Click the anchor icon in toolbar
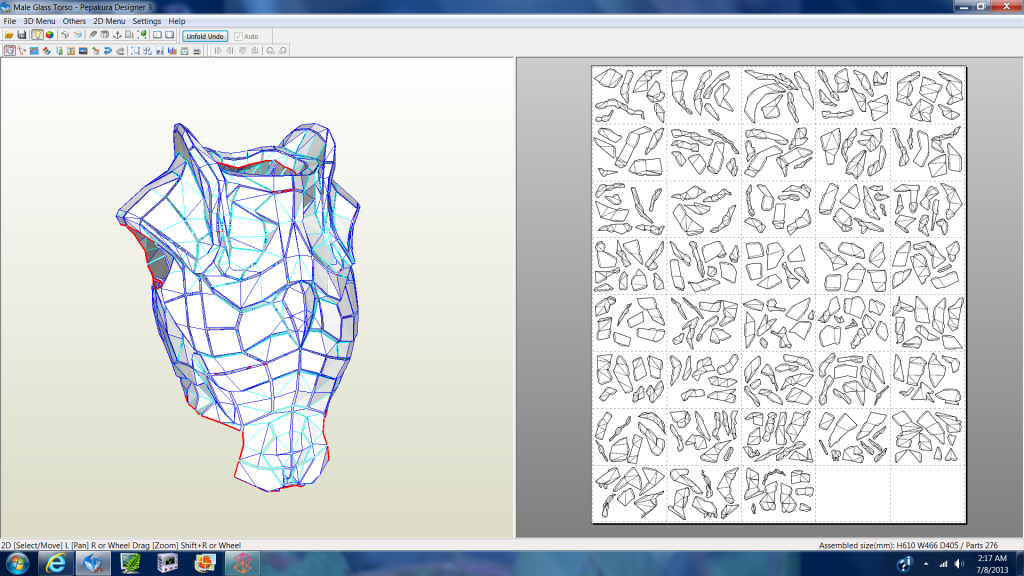The width and height of the screenshot is (1024, 576). pyautogui.click(x=118, y=35)
